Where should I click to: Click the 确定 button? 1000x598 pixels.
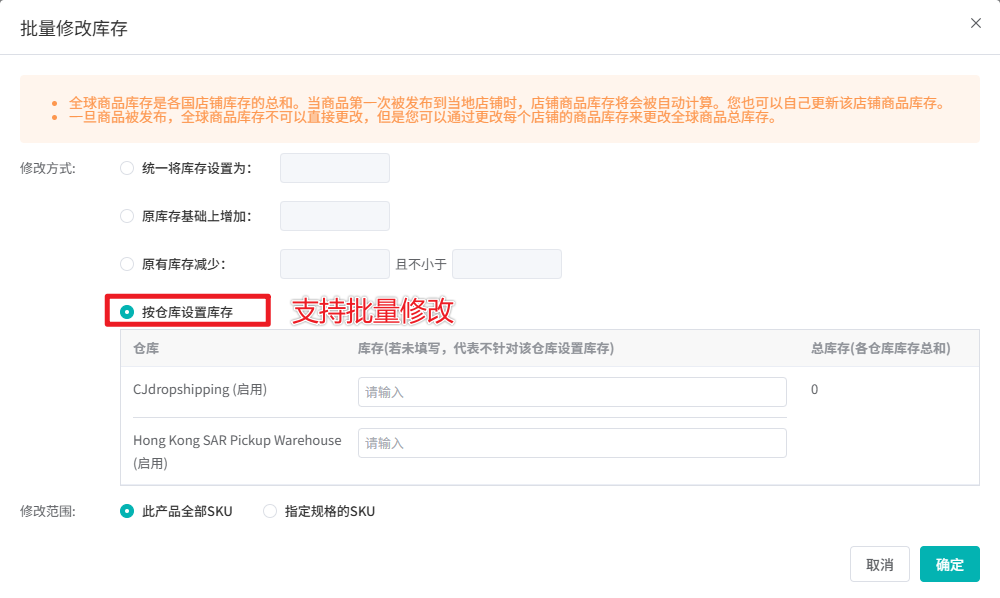click(950, 564)
